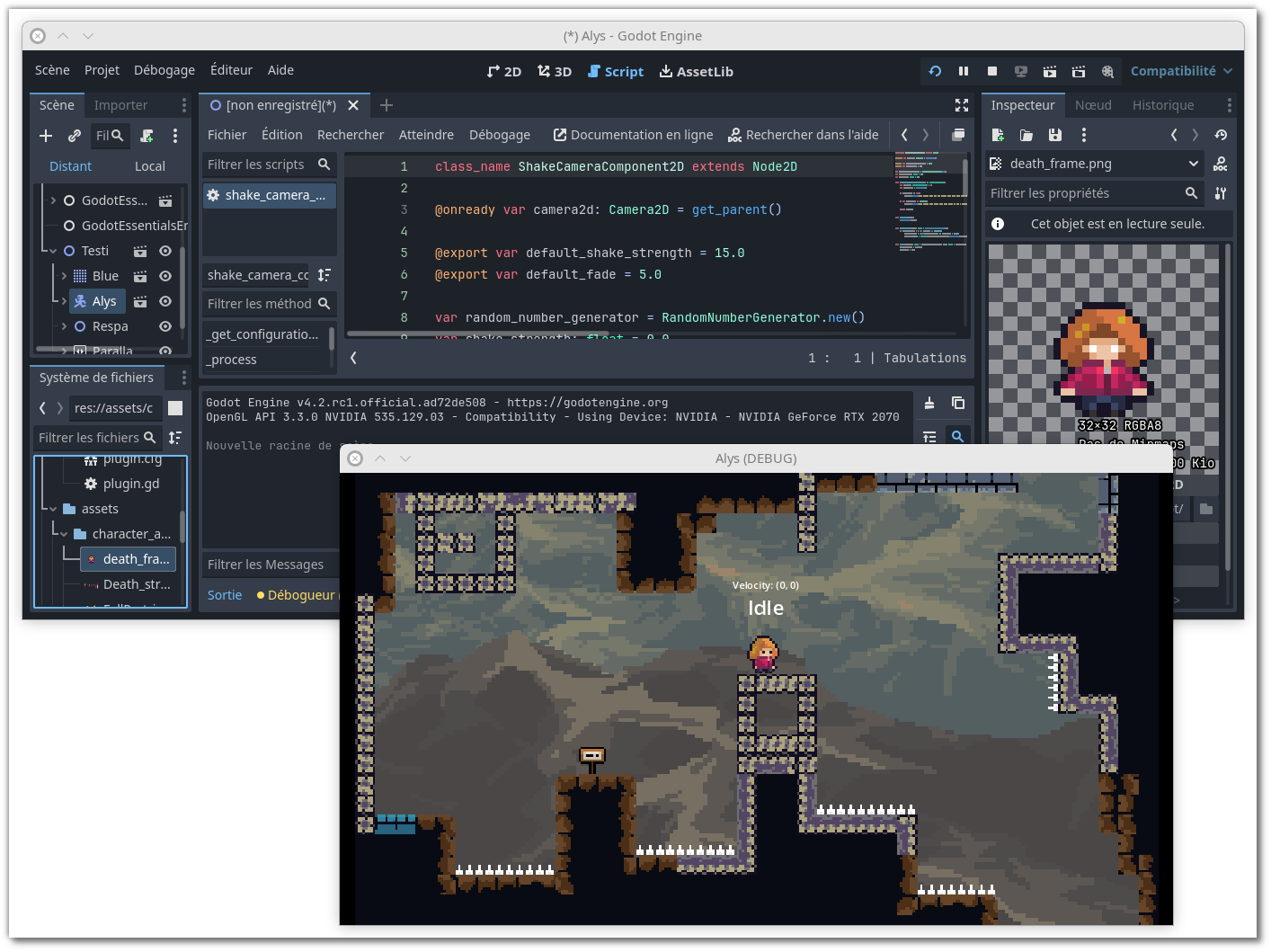Run a specific scene
The image size is (1271, 952).
coord(1079,71)
